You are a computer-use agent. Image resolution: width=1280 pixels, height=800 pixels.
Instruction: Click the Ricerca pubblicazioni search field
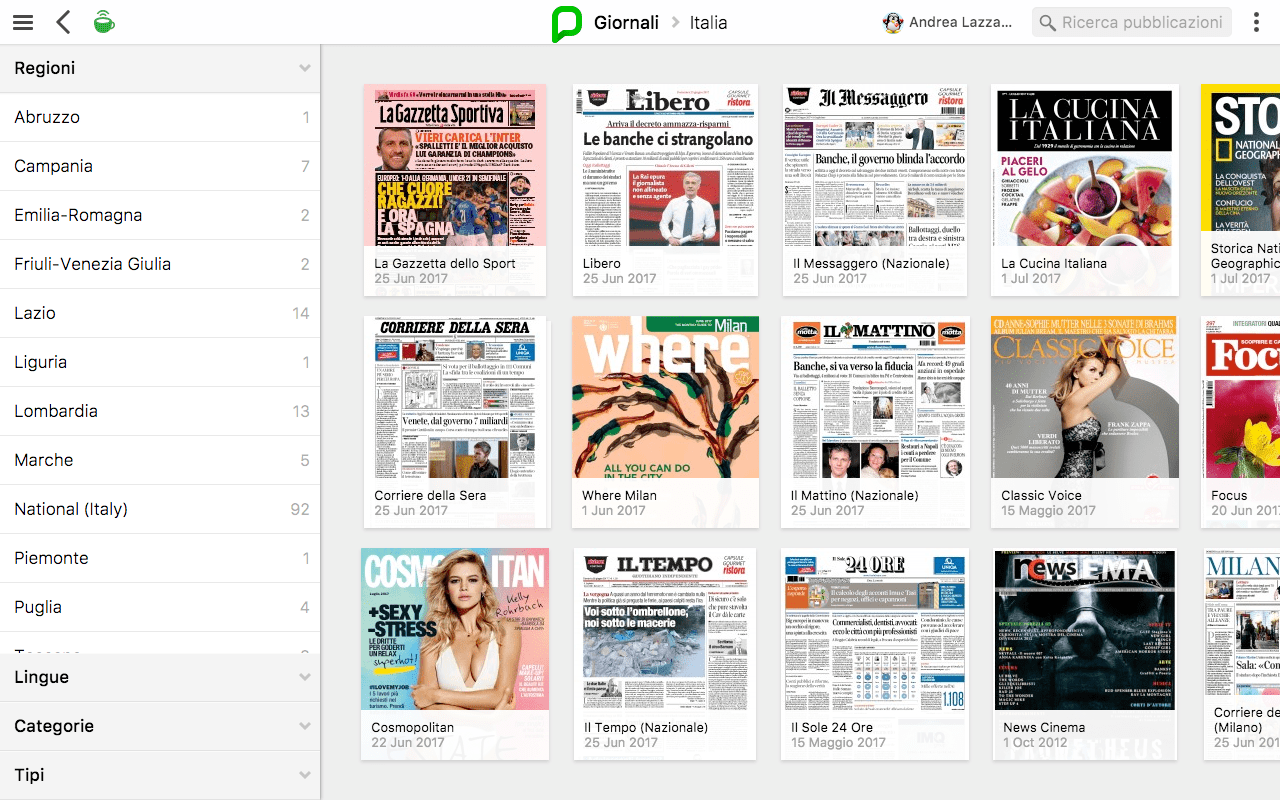[x=1142, y=22]
